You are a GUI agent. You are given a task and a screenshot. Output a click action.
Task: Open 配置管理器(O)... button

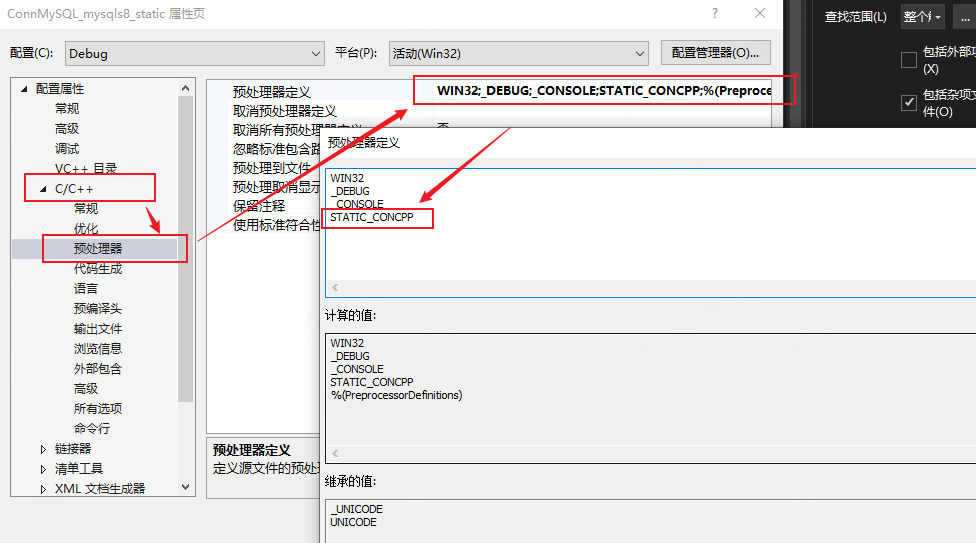[x=715, y=53]
